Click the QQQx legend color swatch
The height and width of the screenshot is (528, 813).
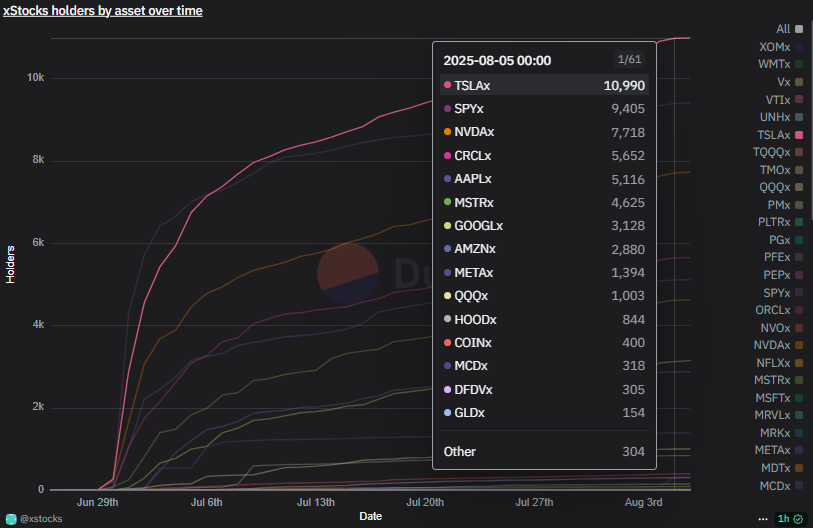(x=799, y=187)
